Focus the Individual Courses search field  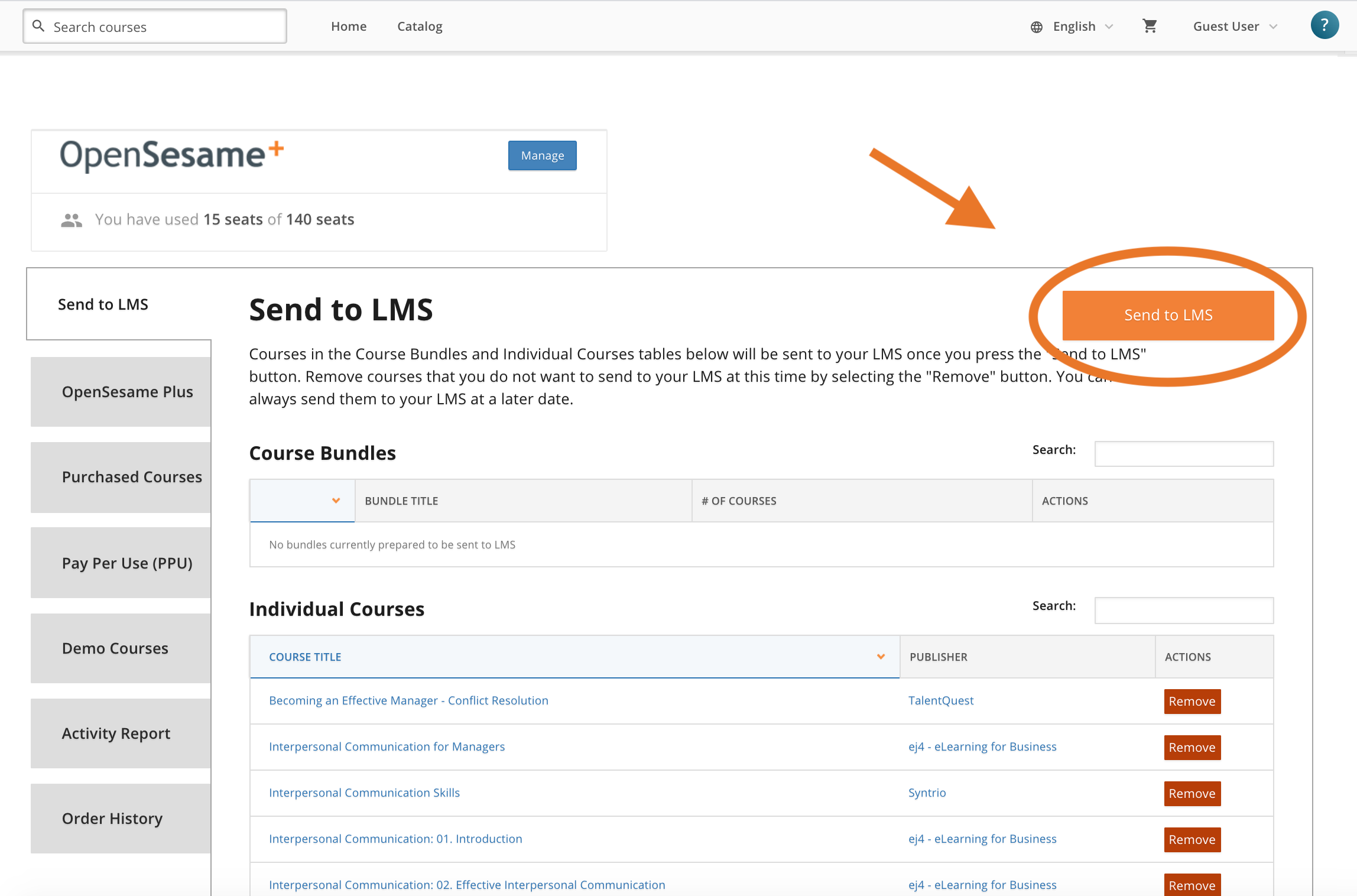coord(1184,610)
